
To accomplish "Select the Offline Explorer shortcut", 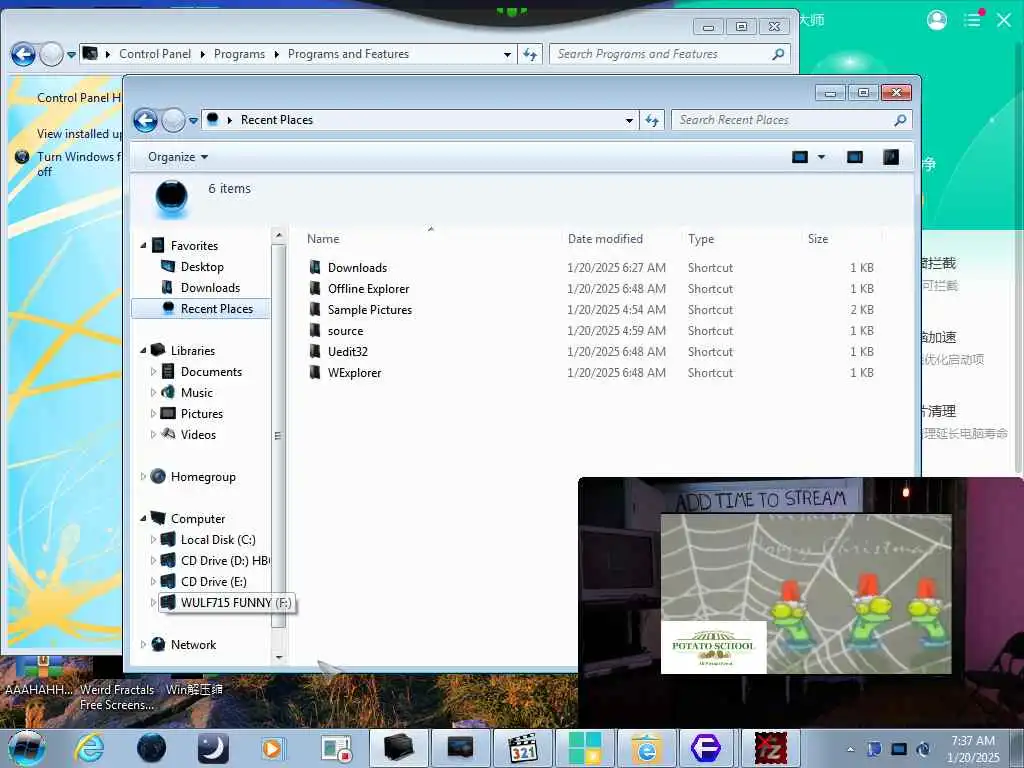I will pos(368,289).
